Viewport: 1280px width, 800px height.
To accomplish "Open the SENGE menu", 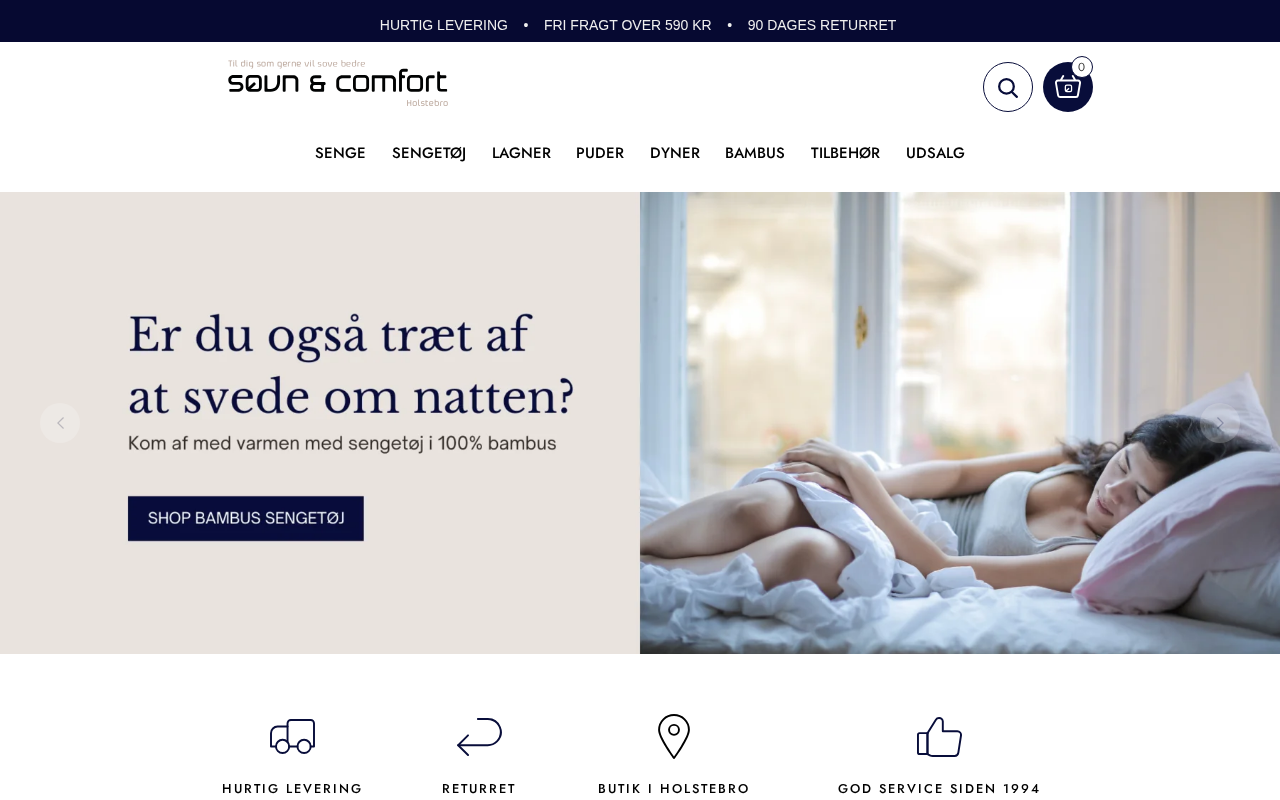I will coord(340,153).
